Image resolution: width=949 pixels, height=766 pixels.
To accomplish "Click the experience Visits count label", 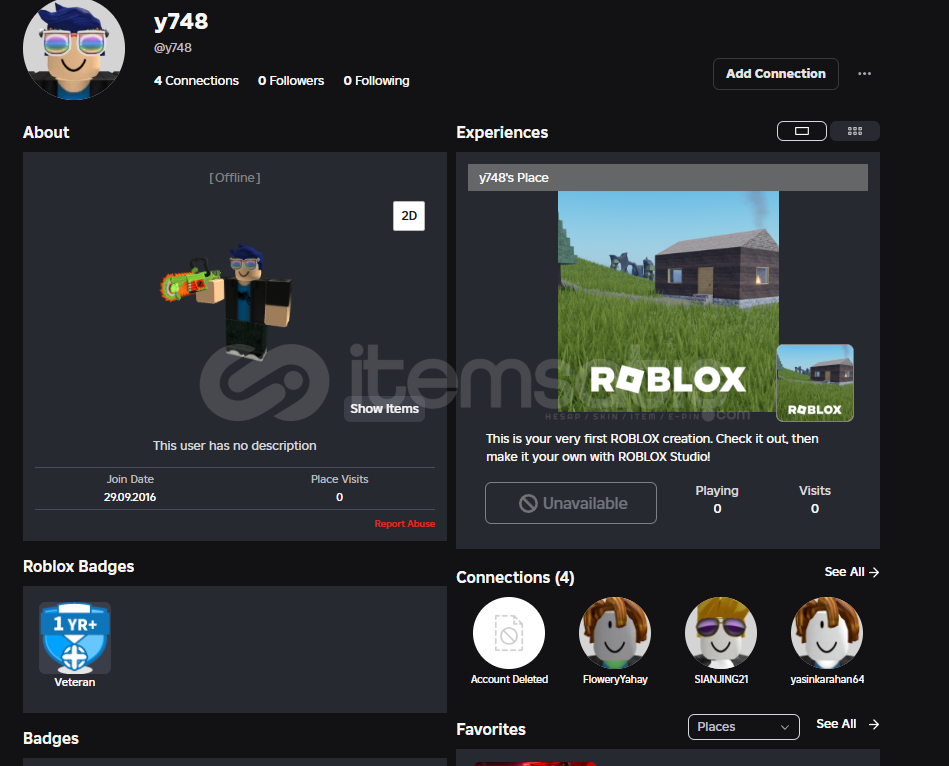I will click(x=815, y=491).
